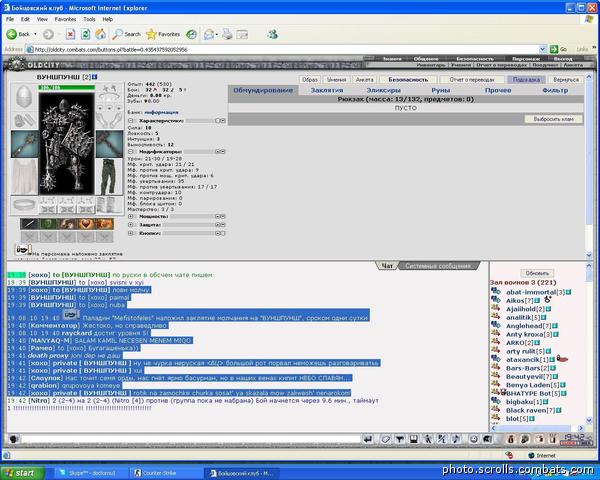Click the Stop loading icon
Viewport: 600px width, 480px height.
click(72, 34)
